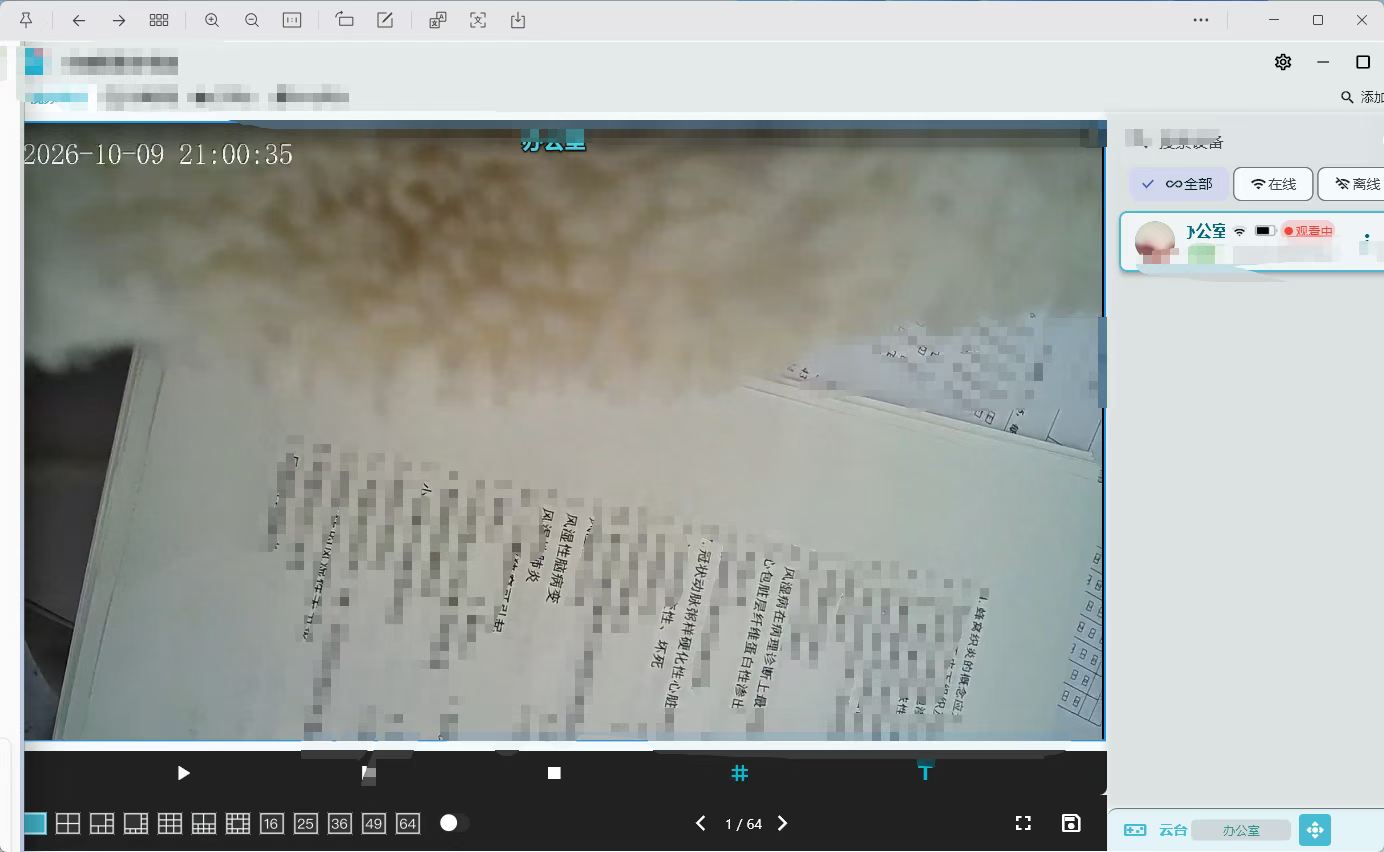The width and height of the screenshot is (1384, 852).
Task: Switch to the 25-view layout
Action: 306,824
